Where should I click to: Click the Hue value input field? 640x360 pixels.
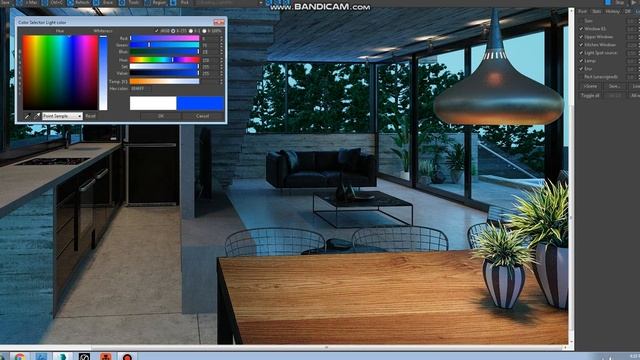tap(211, 60)
